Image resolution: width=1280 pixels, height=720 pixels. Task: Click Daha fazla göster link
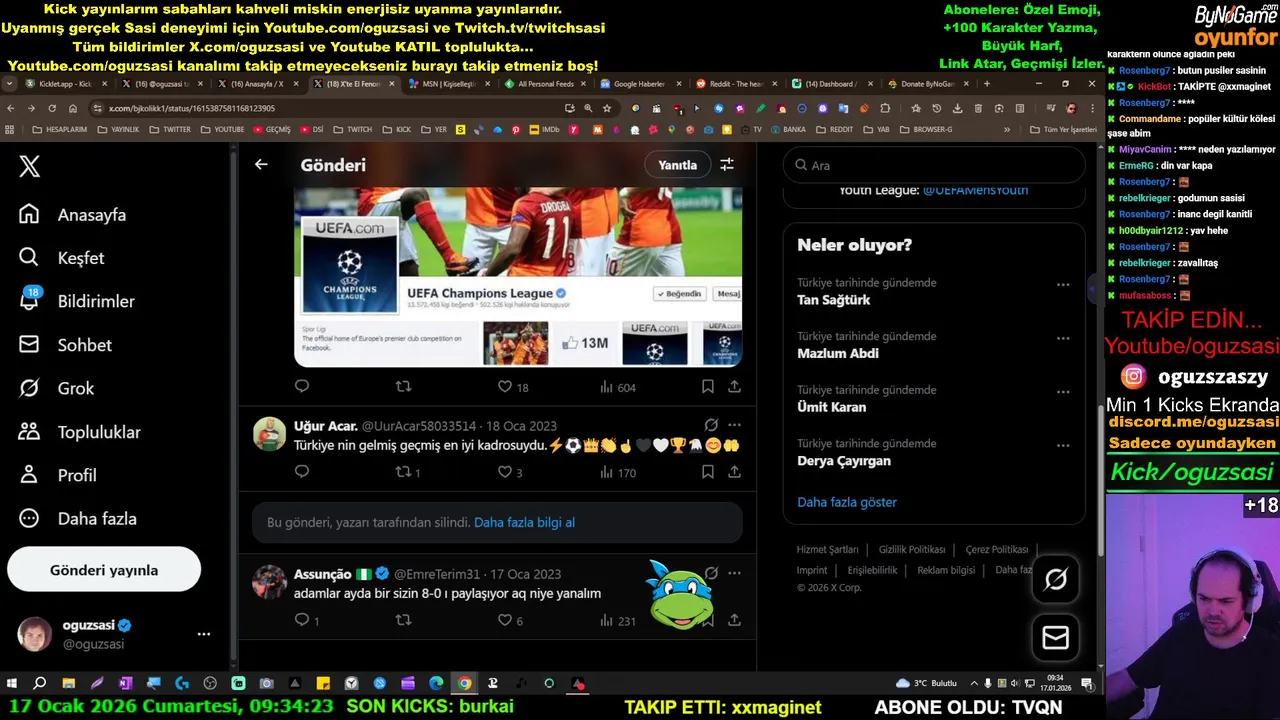tap(847, 502)
